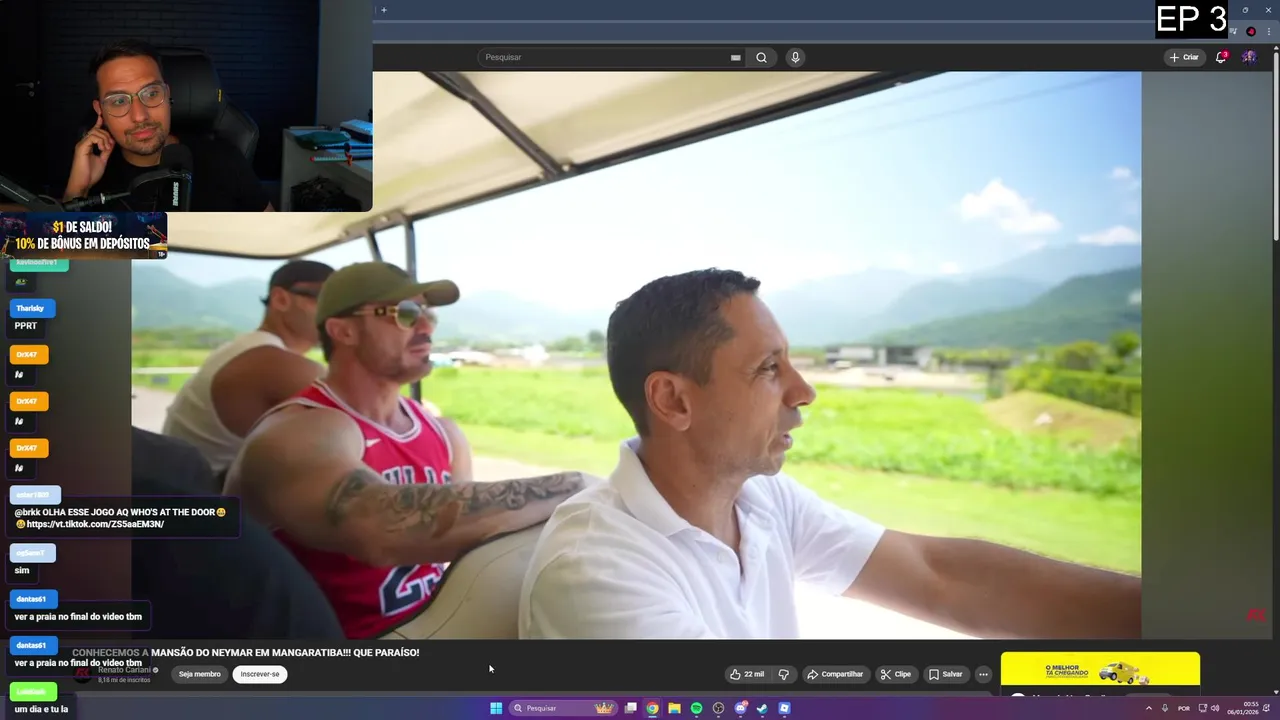The width and height of the screenshot is (1280, 720).
Task: Click the video title about Mansão do Neymar
Action: coord(245,653)
